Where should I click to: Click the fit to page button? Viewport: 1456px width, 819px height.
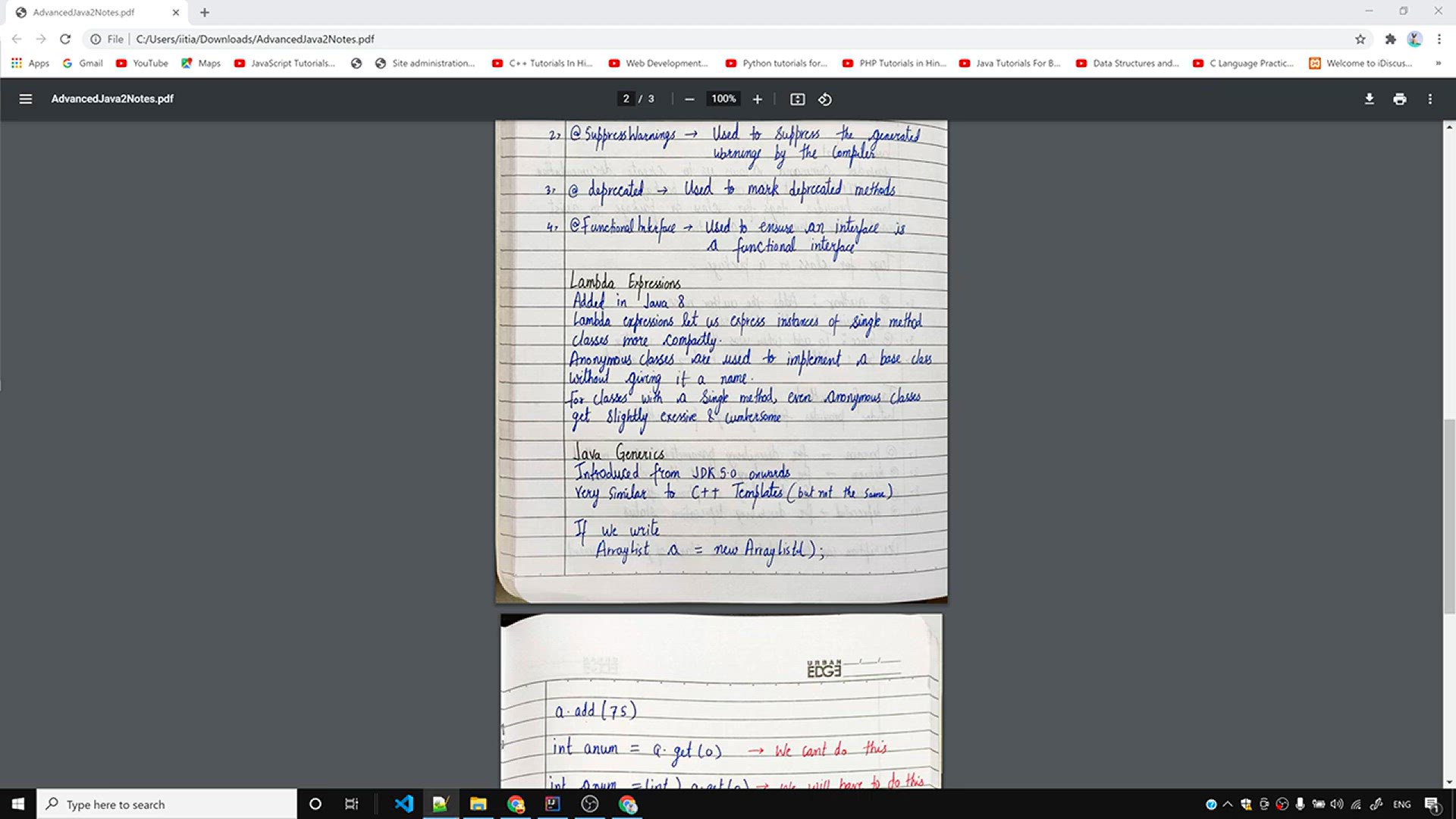tap(797, 99)
